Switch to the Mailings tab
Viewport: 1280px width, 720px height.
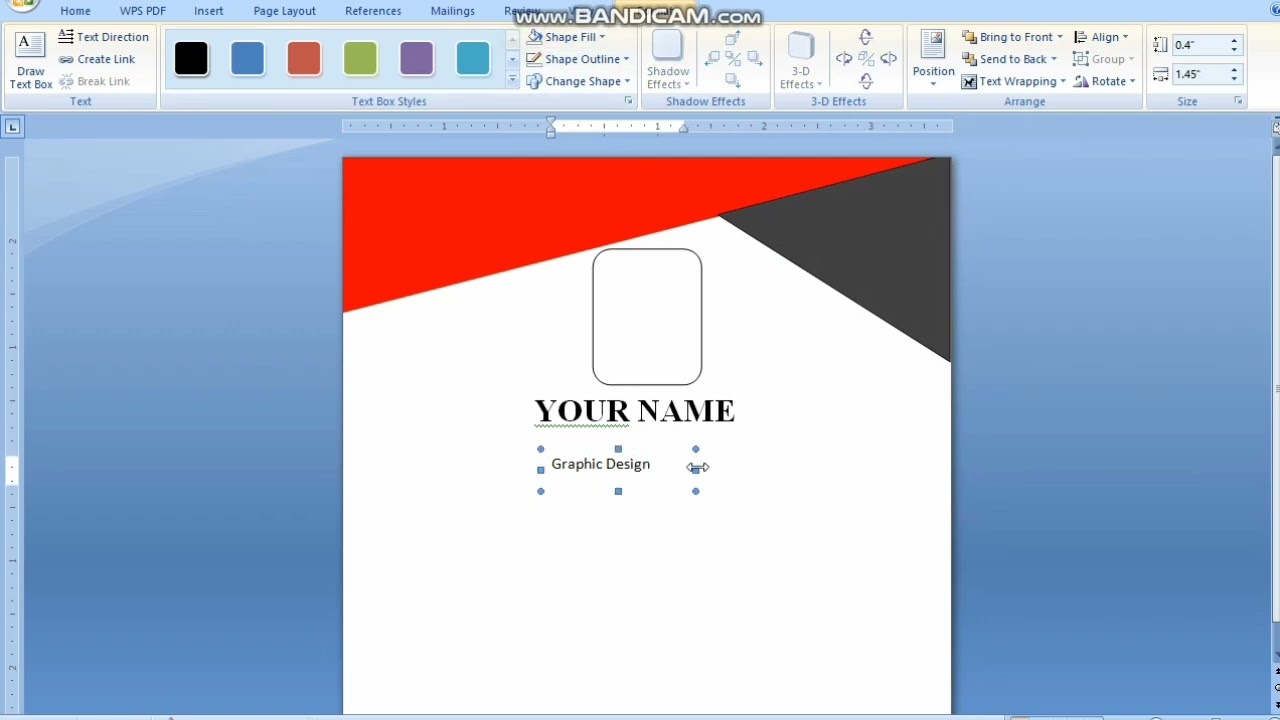coord(453,11)
